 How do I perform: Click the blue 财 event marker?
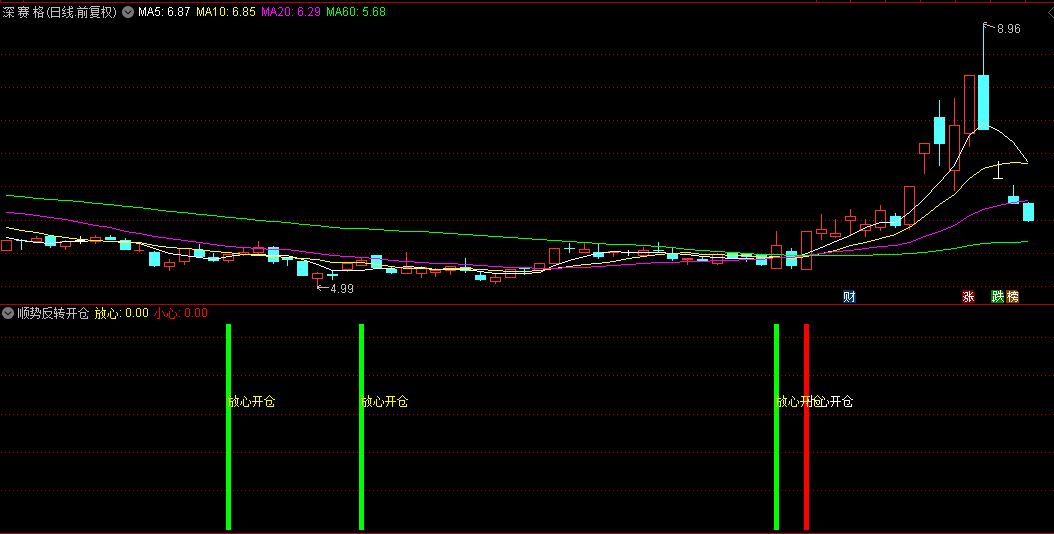point(850,297)
